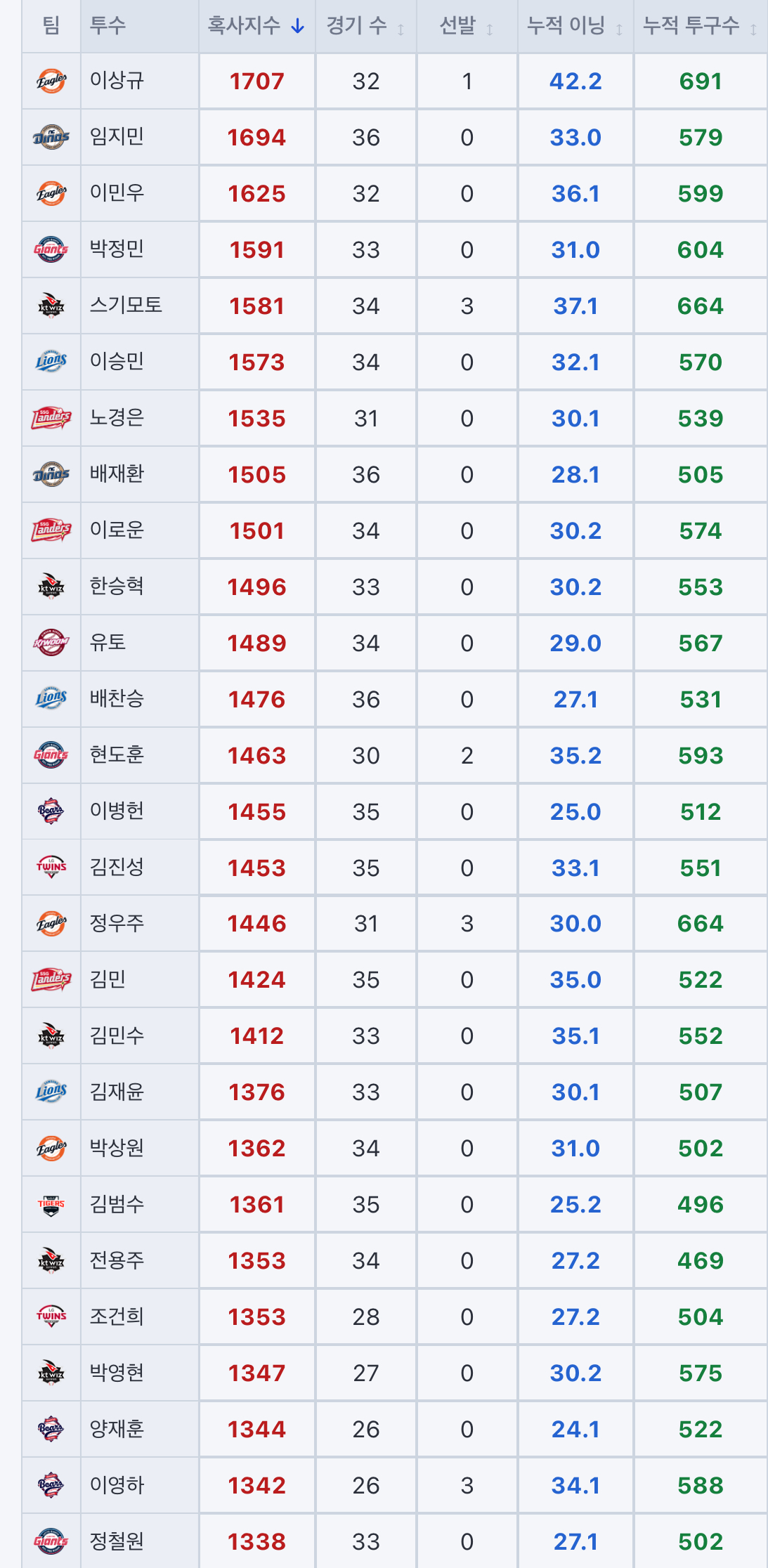Click the Eagles logo next to 이상규

tap(51, 81)
